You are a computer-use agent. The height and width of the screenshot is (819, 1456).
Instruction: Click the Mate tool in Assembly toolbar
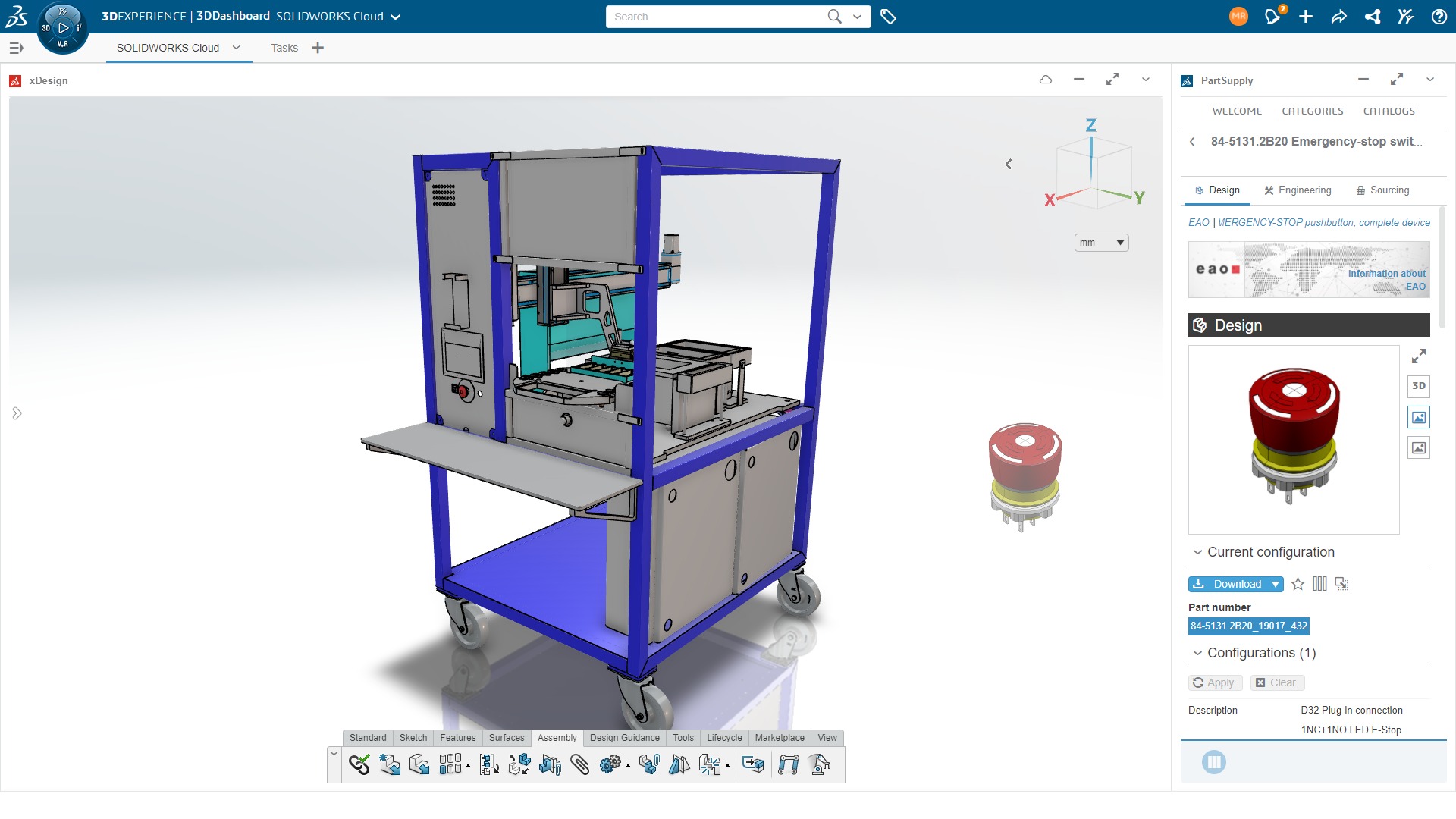[x=357, y=762]
